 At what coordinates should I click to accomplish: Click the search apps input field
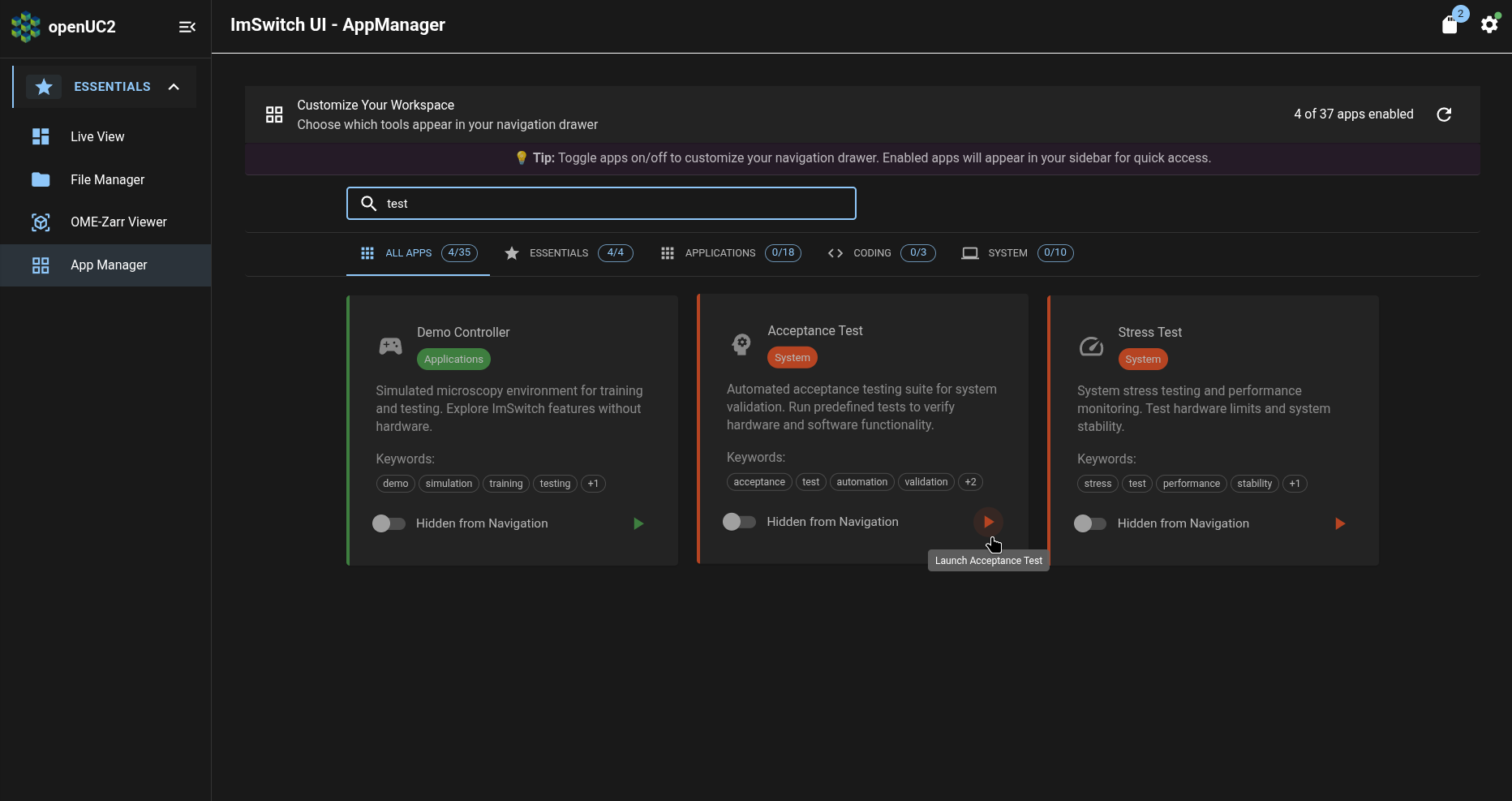tap(601, 203)
